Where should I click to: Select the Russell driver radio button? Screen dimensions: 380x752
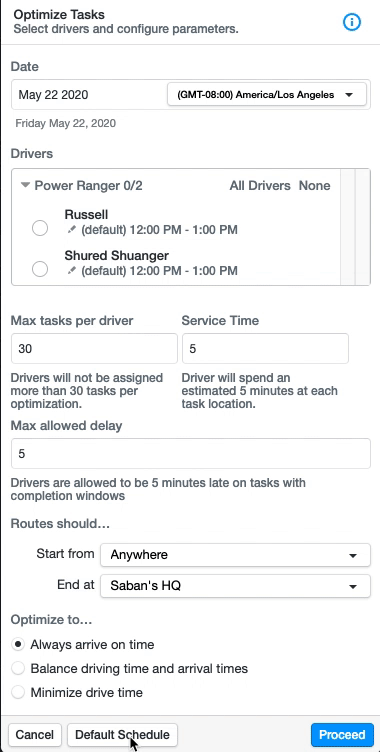(40, 228)
